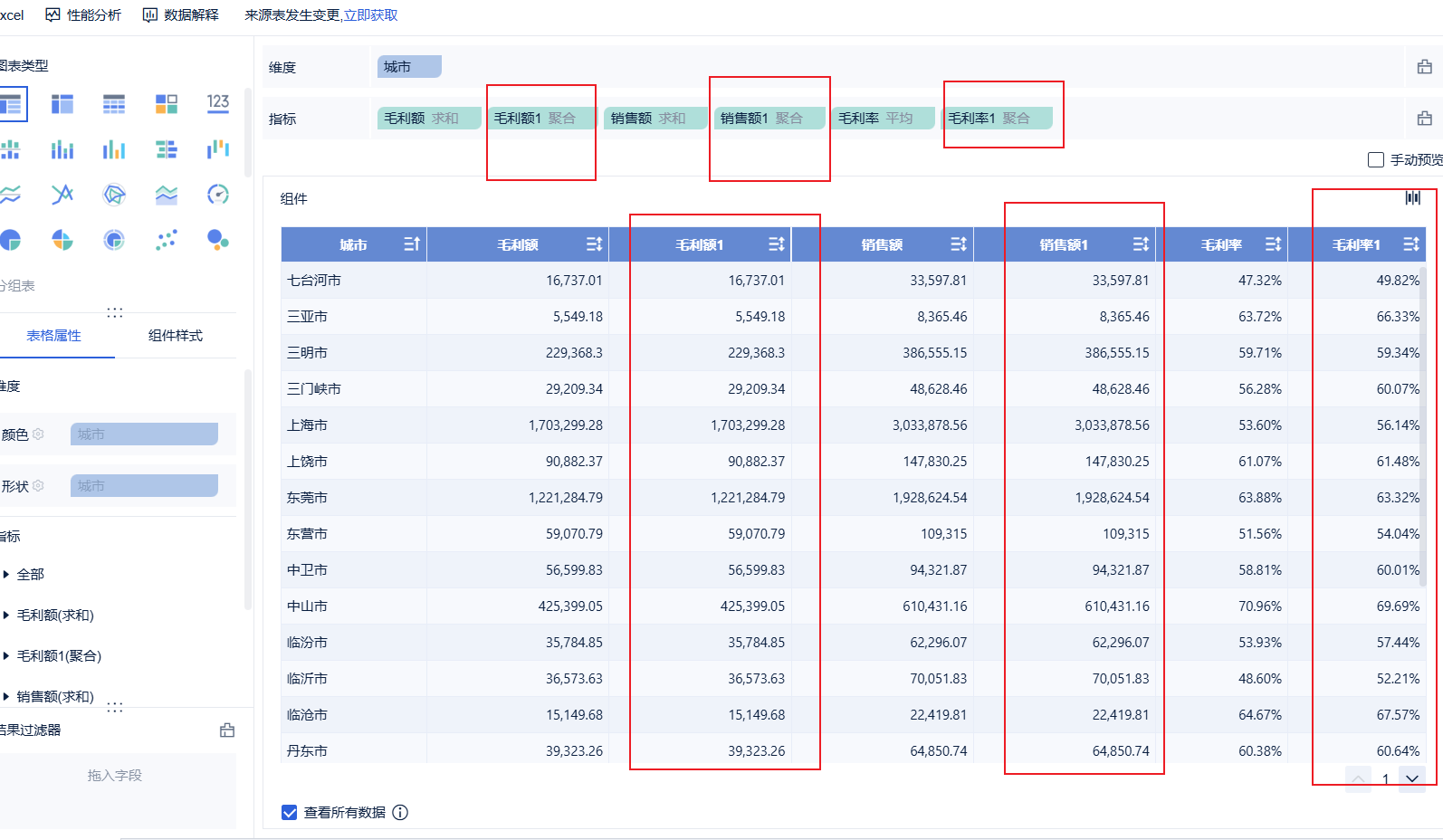1443x840 pixels.
Task: Sort by the 毛利额1 column header icon
Action: pos(777,244)
